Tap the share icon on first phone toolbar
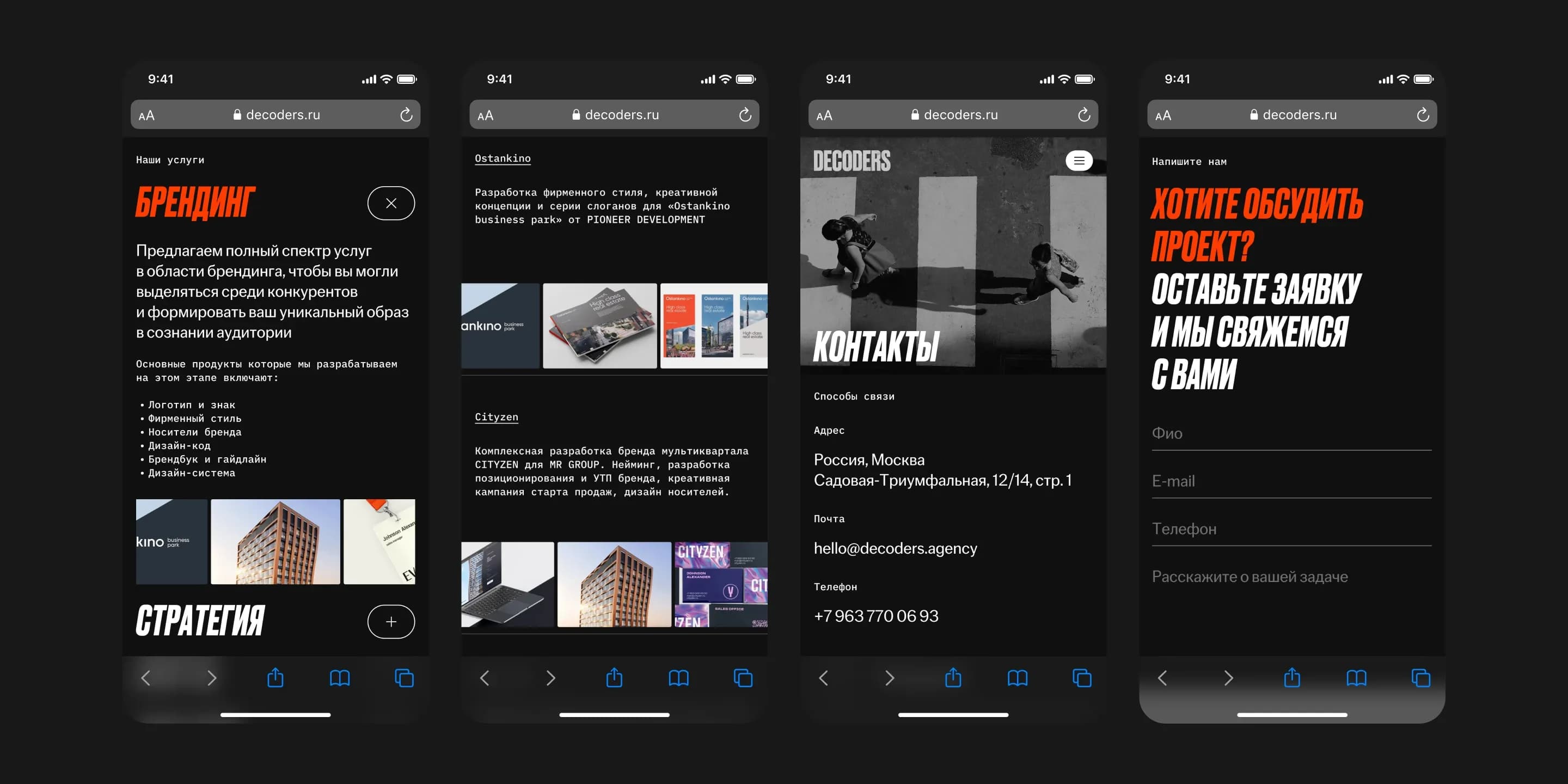Viewport: 1568px width, 784px height. [x=275, y=677]
